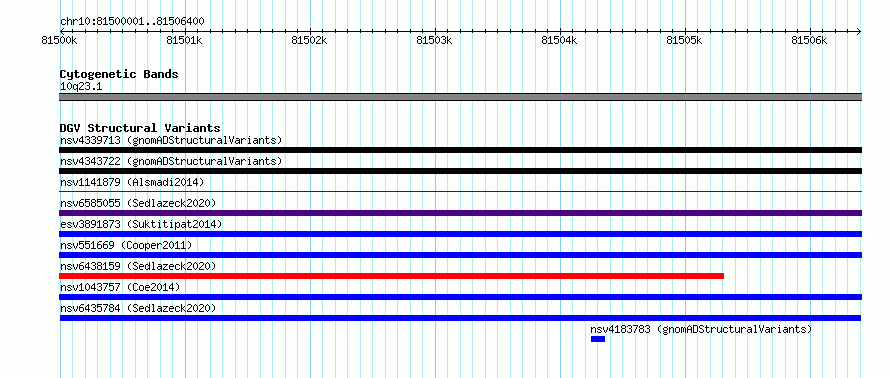Select the thin purple line for nsv1141879

(x=460, y=192)
